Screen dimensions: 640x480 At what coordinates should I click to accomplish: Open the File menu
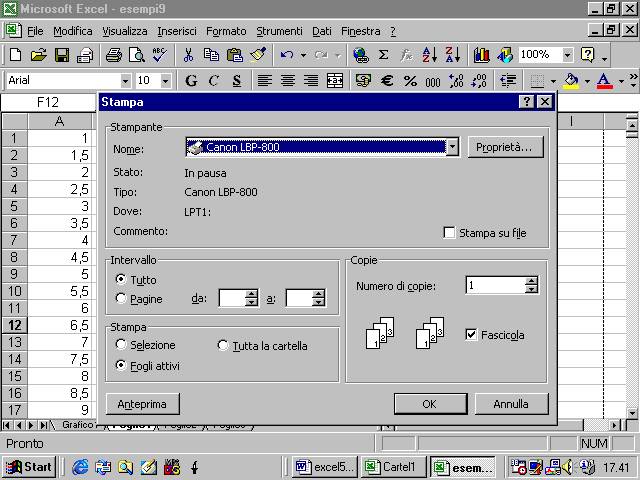click(x=35, y=31)
